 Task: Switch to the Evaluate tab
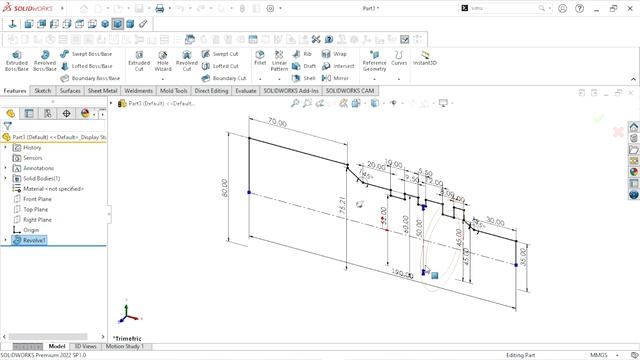(x=245, y=91)
